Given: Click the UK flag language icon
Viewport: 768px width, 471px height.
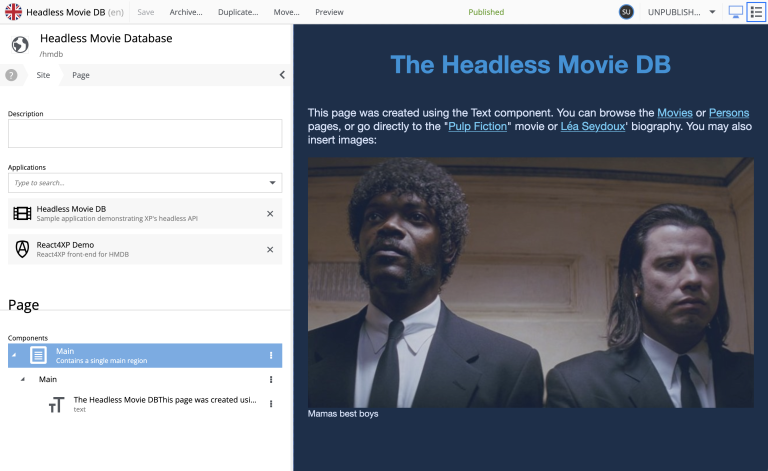Looking at the screenshot, I should 13,12.
